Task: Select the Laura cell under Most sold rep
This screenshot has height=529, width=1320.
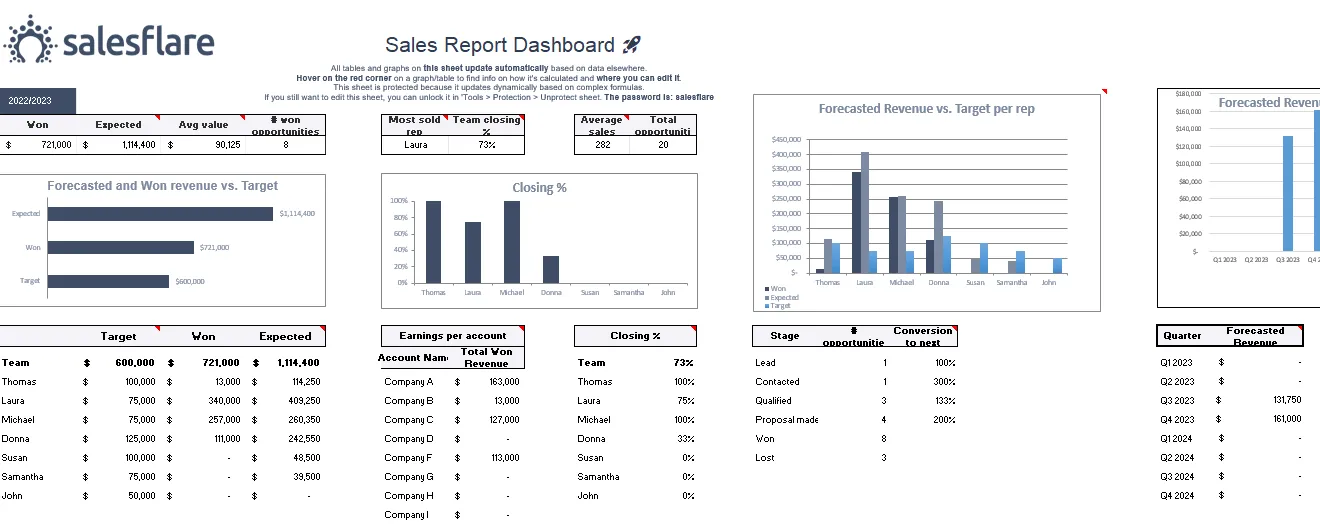Action: click(x=415, y=145)
